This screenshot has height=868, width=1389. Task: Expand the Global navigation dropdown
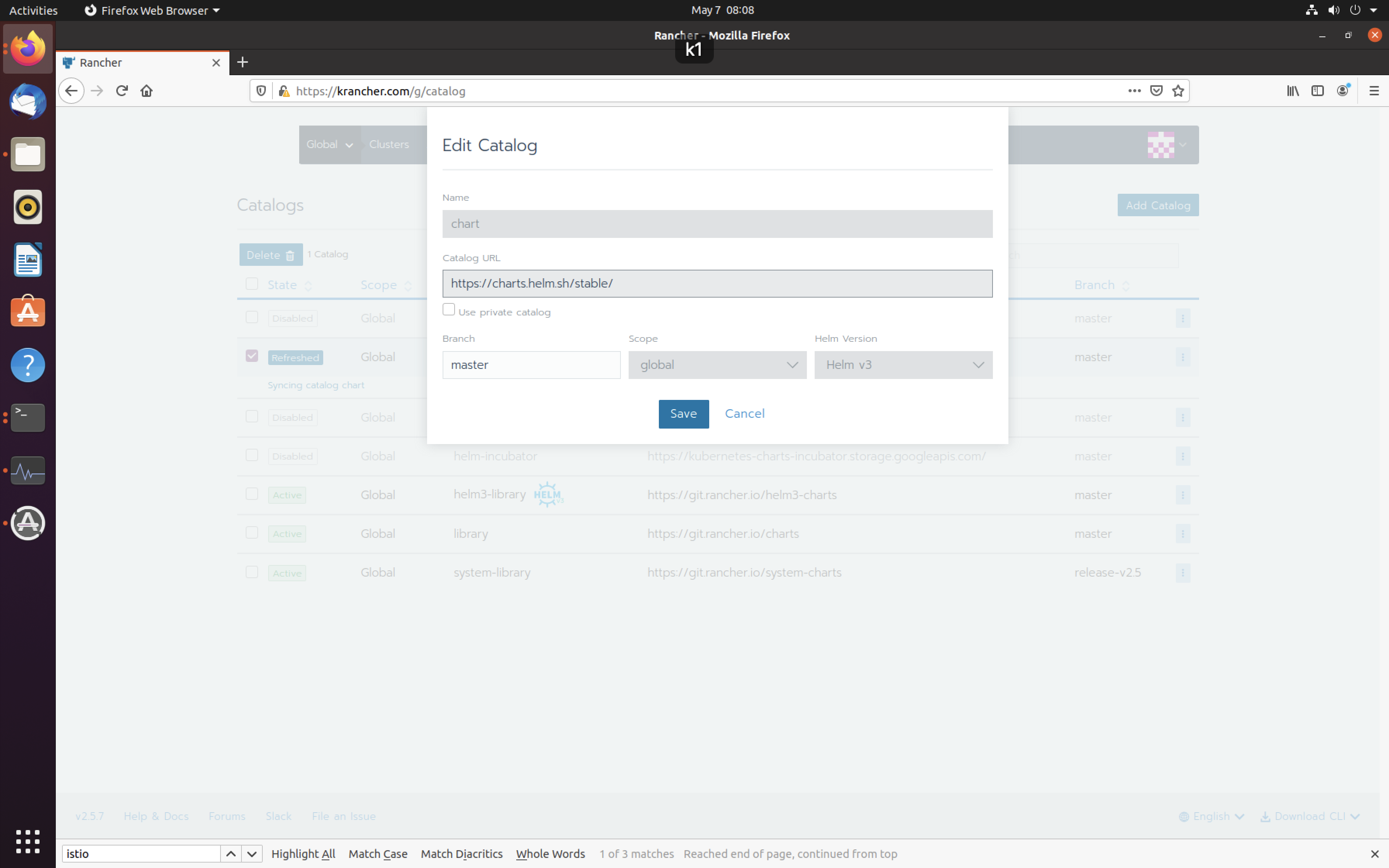click(329, 145)
